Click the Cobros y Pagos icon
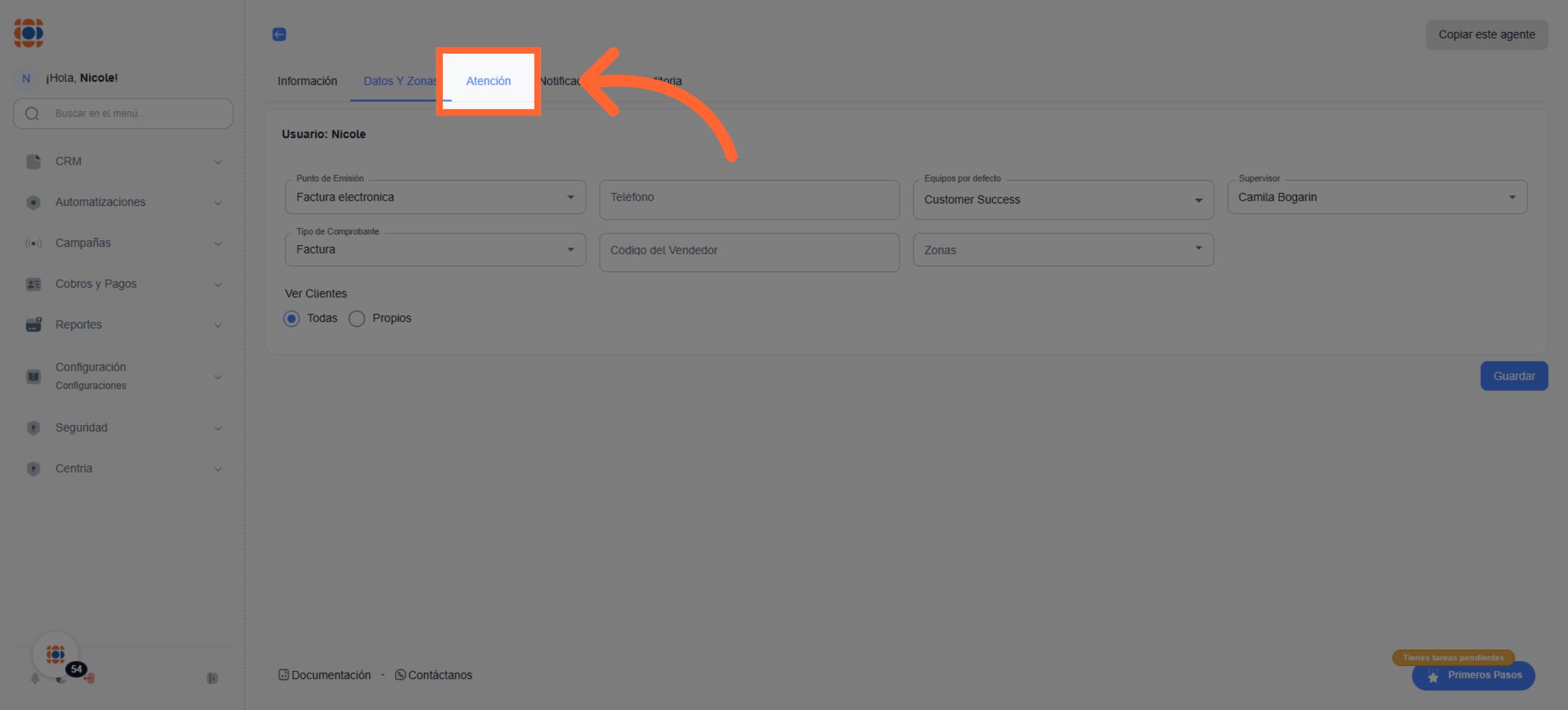Image resolution: width=1568 pixels, height=710 pixels. 33,284
